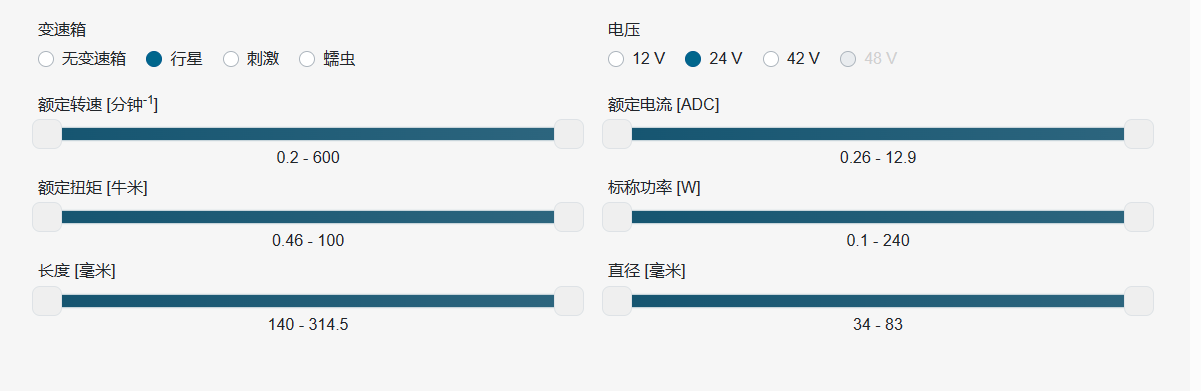This screenshot has height=391, width=1201.
Task: Click the 额定电流 slider left handle
Action: [x=617, y=134]
